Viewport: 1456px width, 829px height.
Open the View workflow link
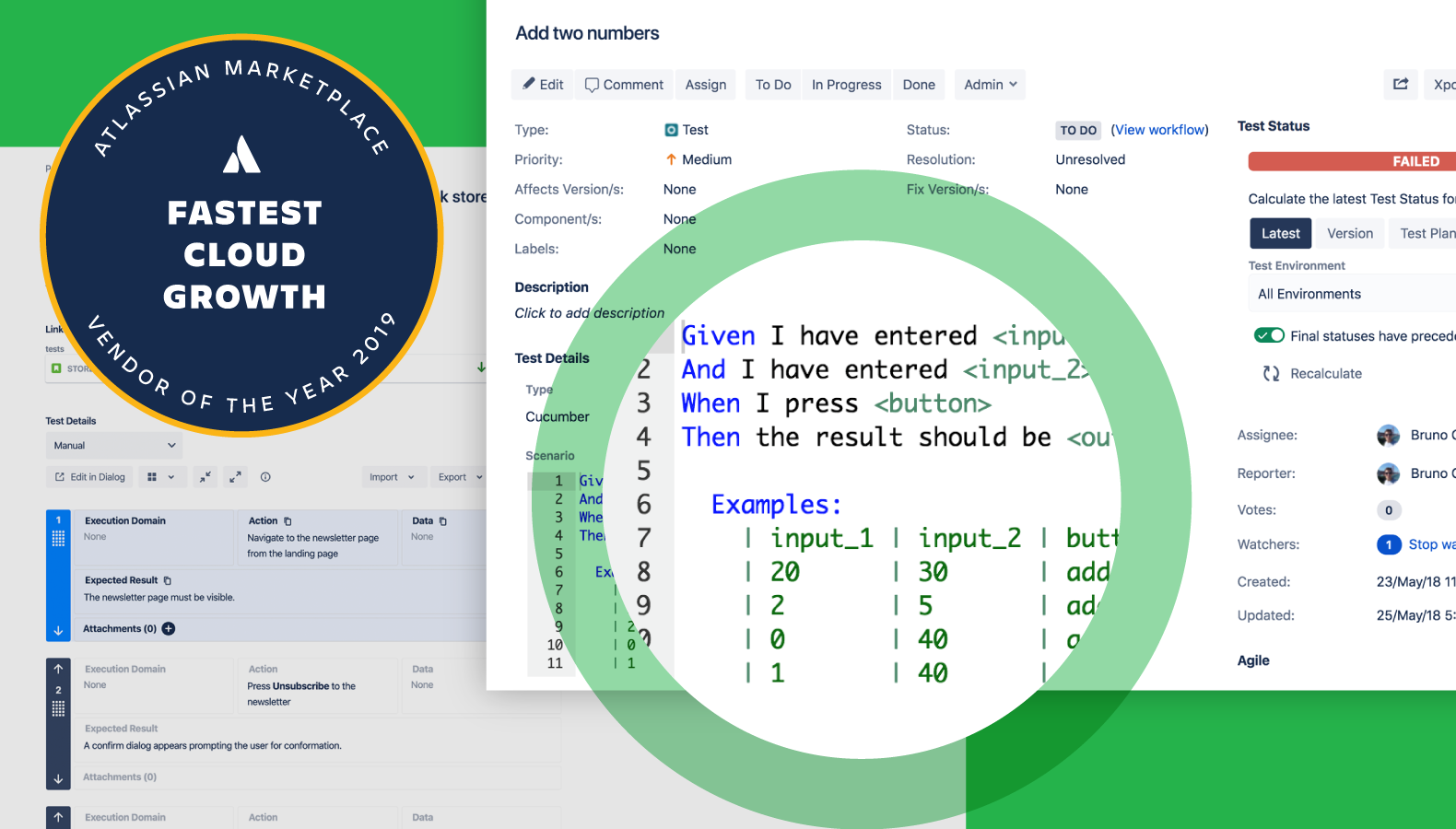(1159, 130)
